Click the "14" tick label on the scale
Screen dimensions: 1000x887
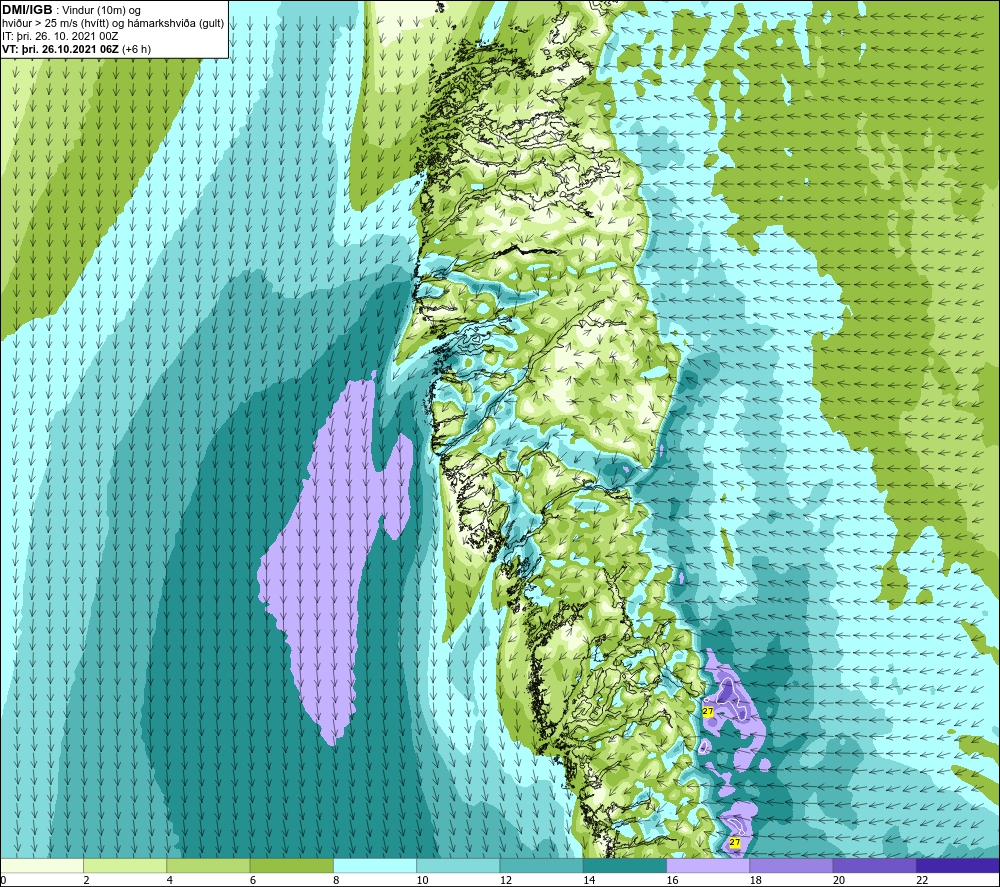pyautogui.click(x=589, y=880)
